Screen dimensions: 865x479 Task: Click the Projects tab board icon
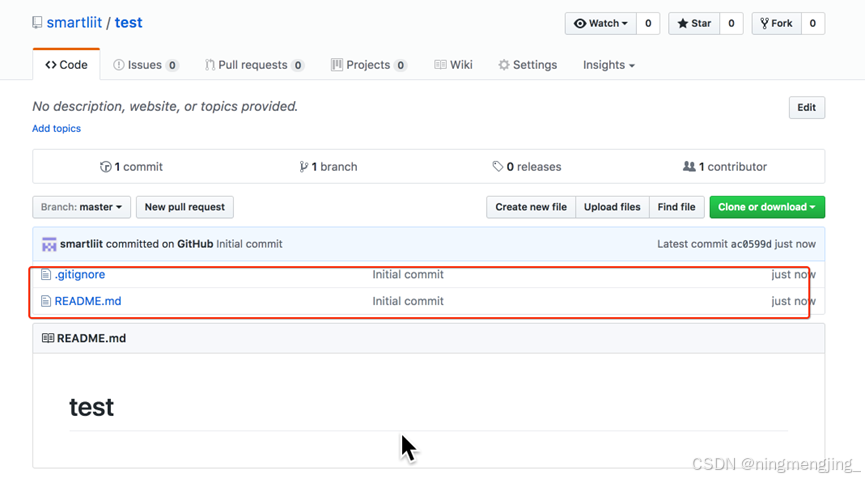click(x=337, y=65)
